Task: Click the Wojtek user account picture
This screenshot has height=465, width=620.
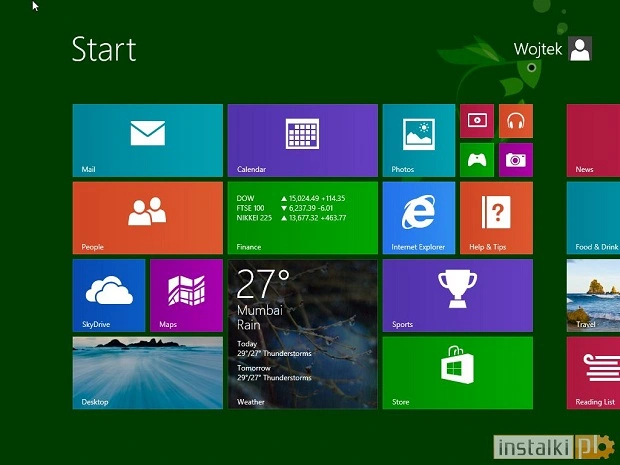Action: coord(580,49)
